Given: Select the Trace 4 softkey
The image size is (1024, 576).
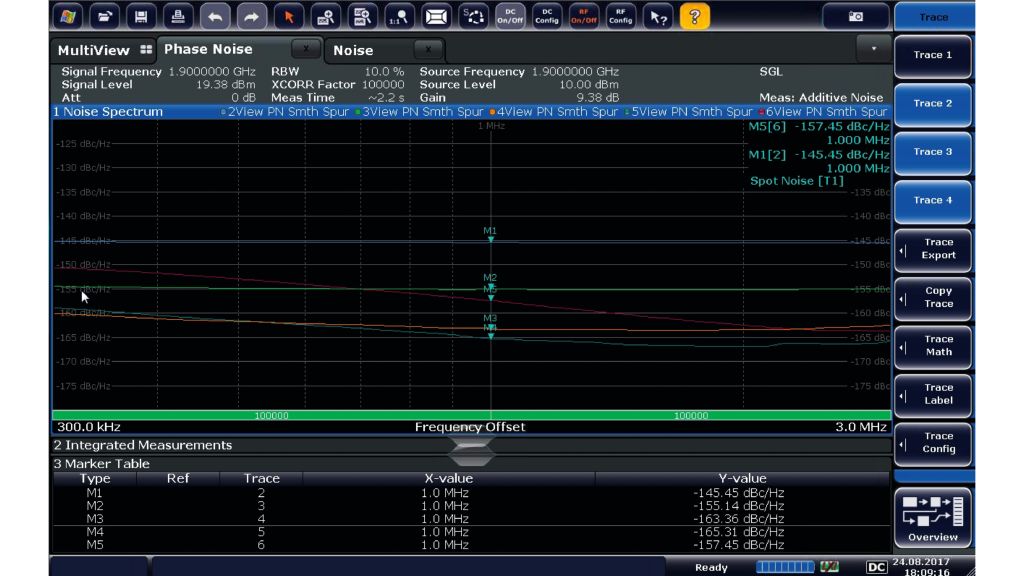Looking at the screenshot, I should pyautogui.click(x=933, y=200).
